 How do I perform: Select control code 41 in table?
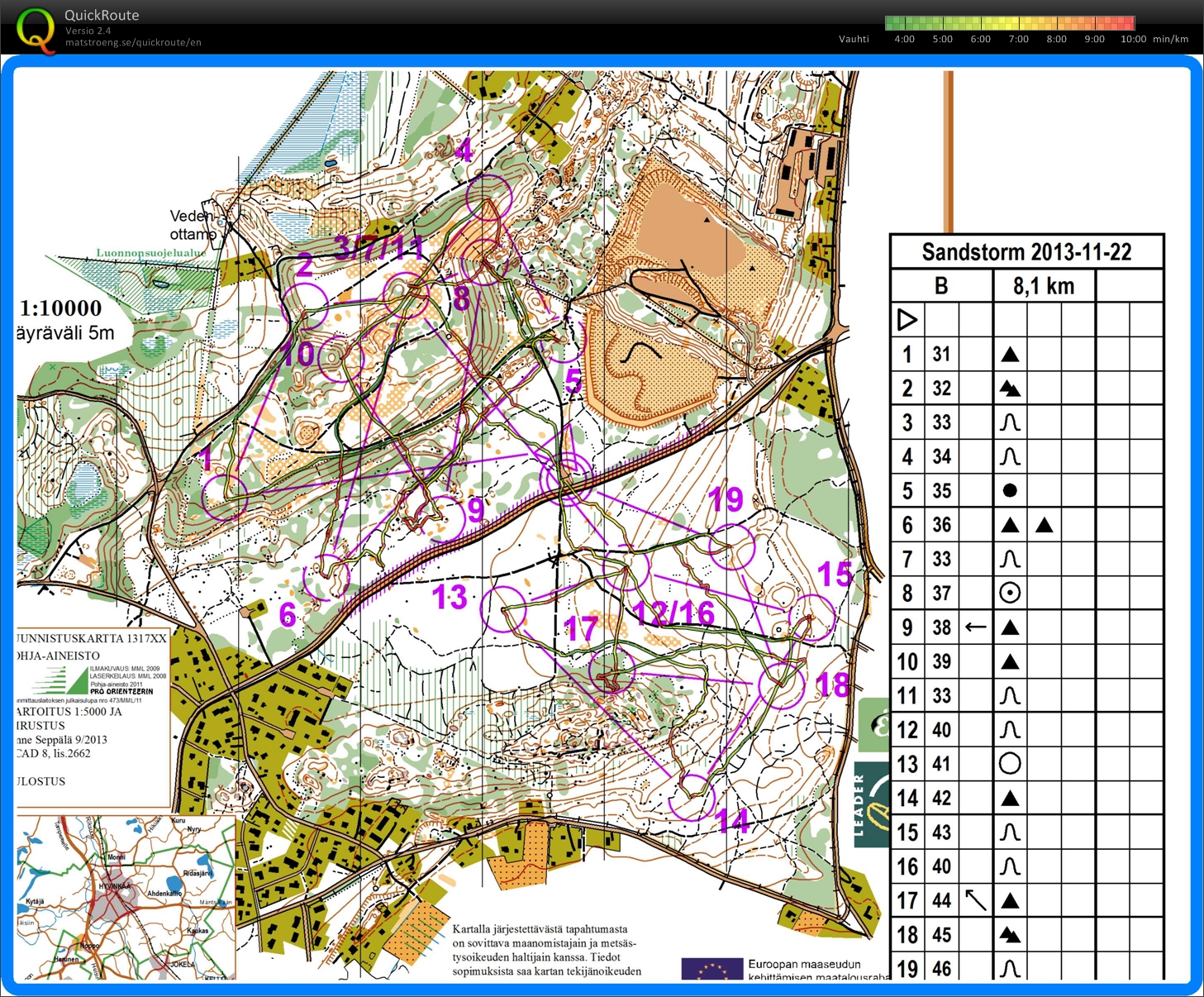pyautogui.click(x=941, y=764)
